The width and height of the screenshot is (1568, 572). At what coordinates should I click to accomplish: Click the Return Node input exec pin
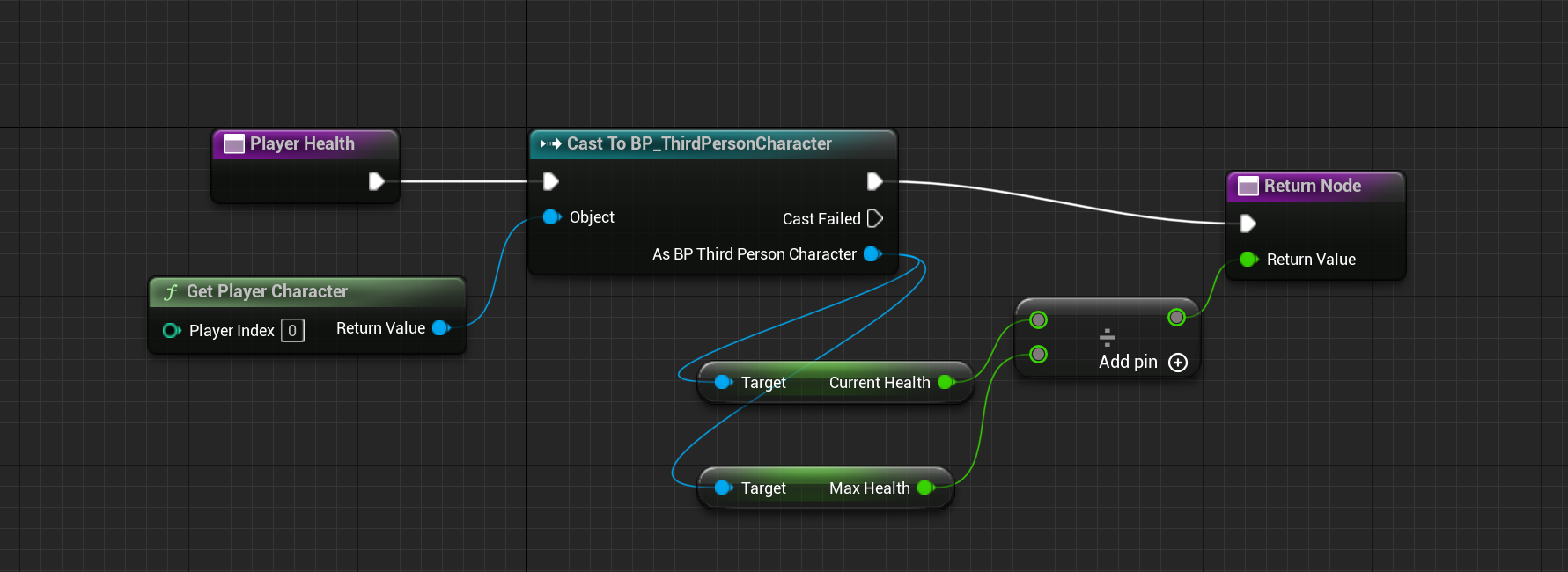pyautogui.click(x=1248, y=224)
